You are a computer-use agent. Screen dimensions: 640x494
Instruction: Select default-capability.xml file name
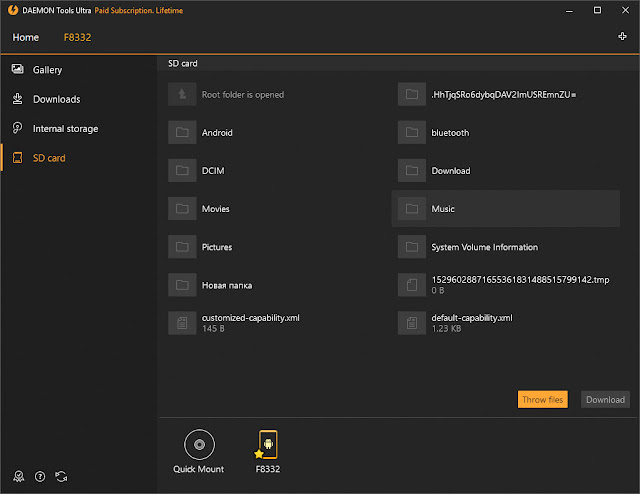472,318
